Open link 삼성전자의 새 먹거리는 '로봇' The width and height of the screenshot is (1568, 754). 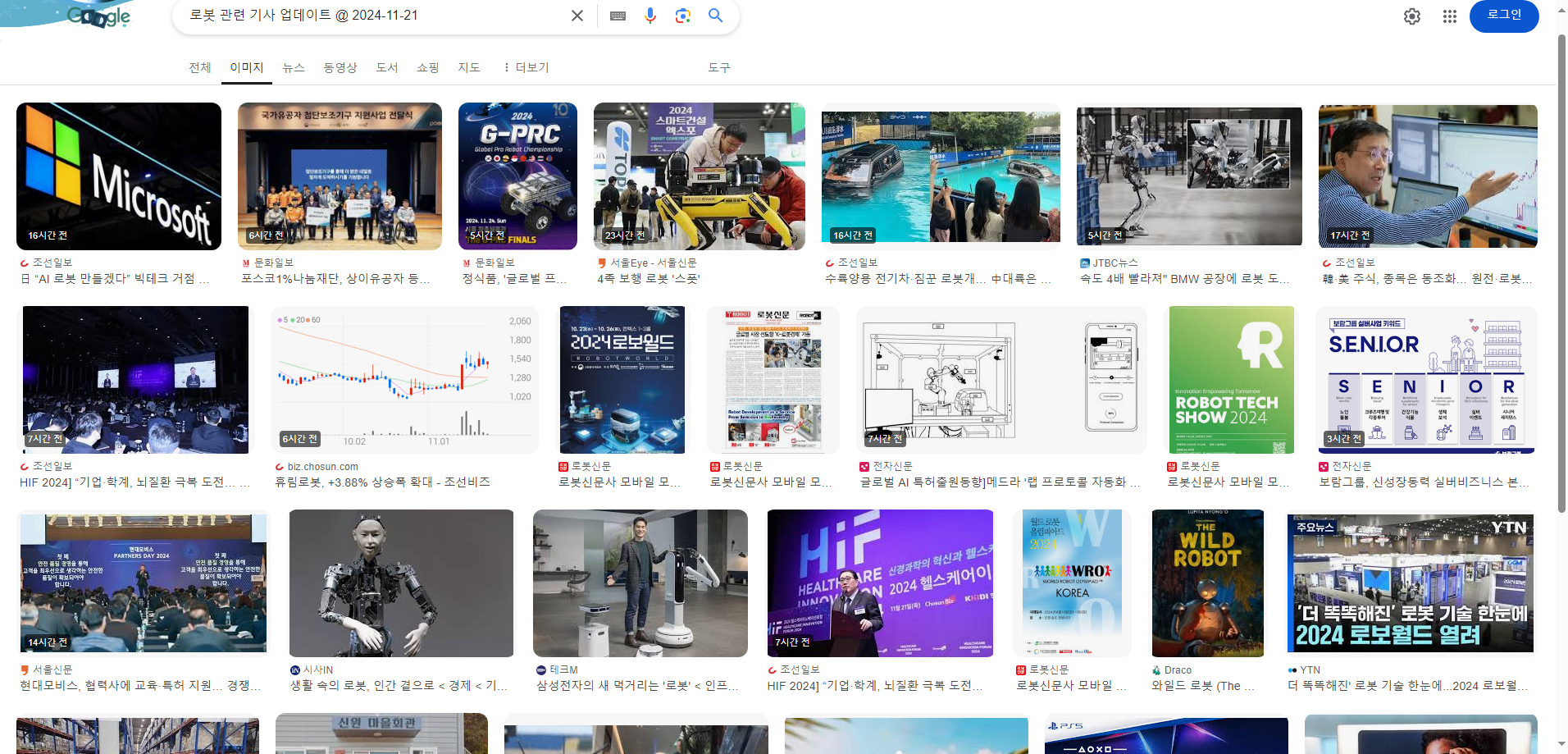pos(638,686)
